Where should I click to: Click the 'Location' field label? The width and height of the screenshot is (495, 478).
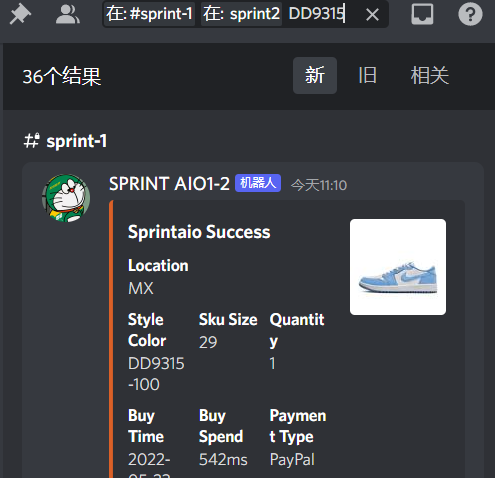pyautogui.click(x=158, y=266)
